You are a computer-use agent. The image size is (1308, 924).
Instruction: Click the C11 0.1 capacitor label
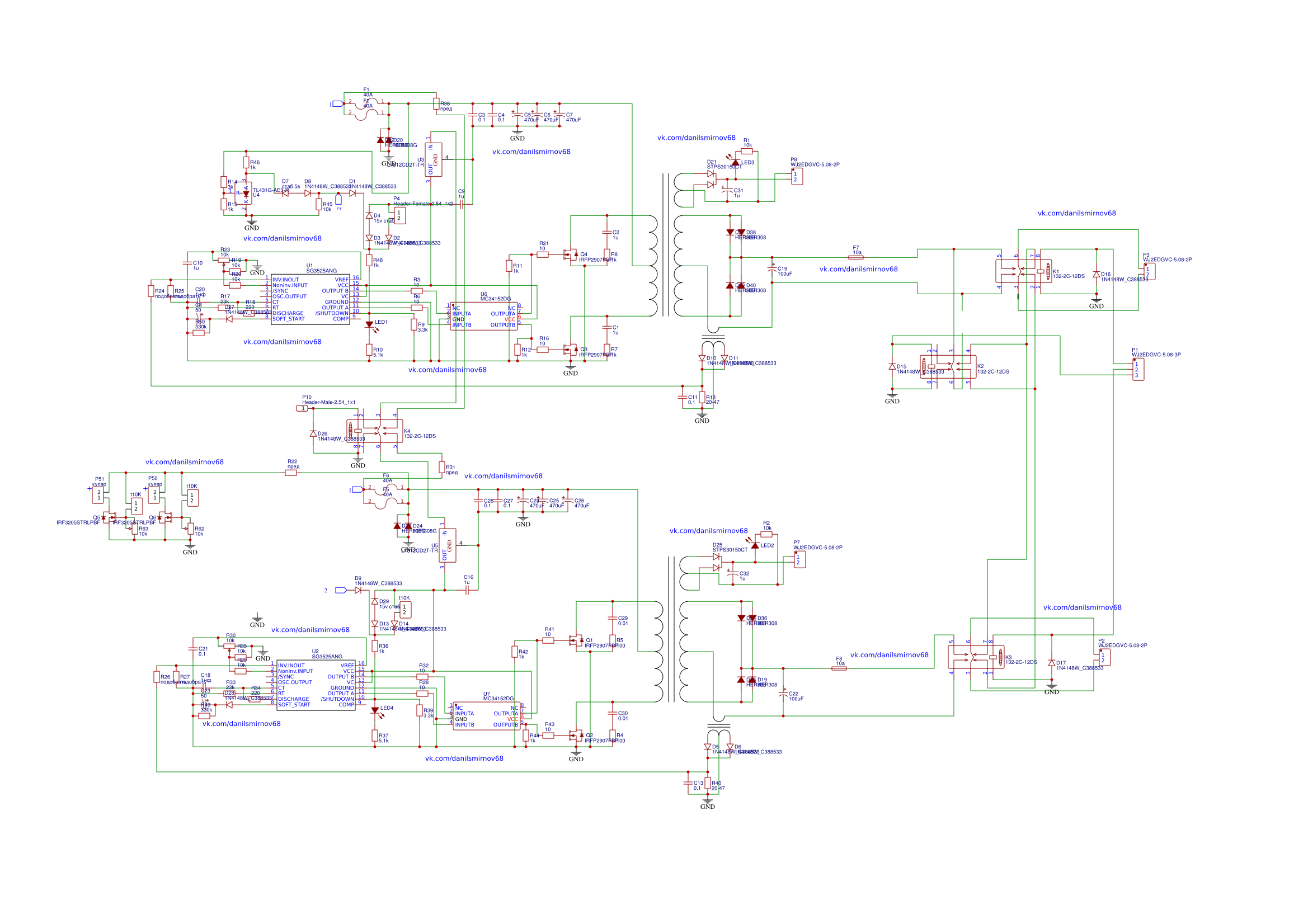(x=693, y=400)
